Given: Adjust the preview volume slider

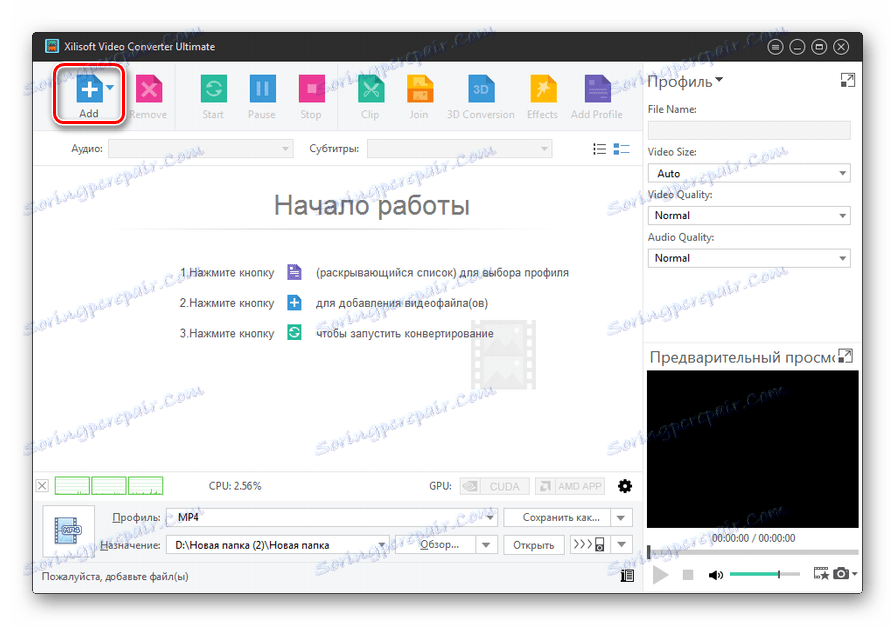Looking at the screenshot, I should point(765,574).
